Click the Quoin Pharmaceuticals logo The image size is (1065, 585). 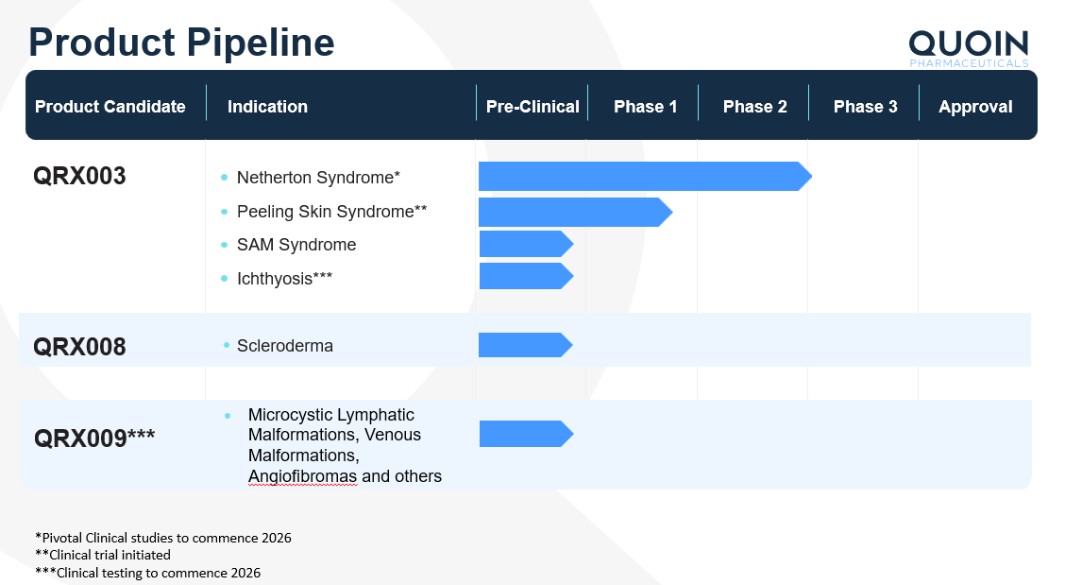pos(968,47)
